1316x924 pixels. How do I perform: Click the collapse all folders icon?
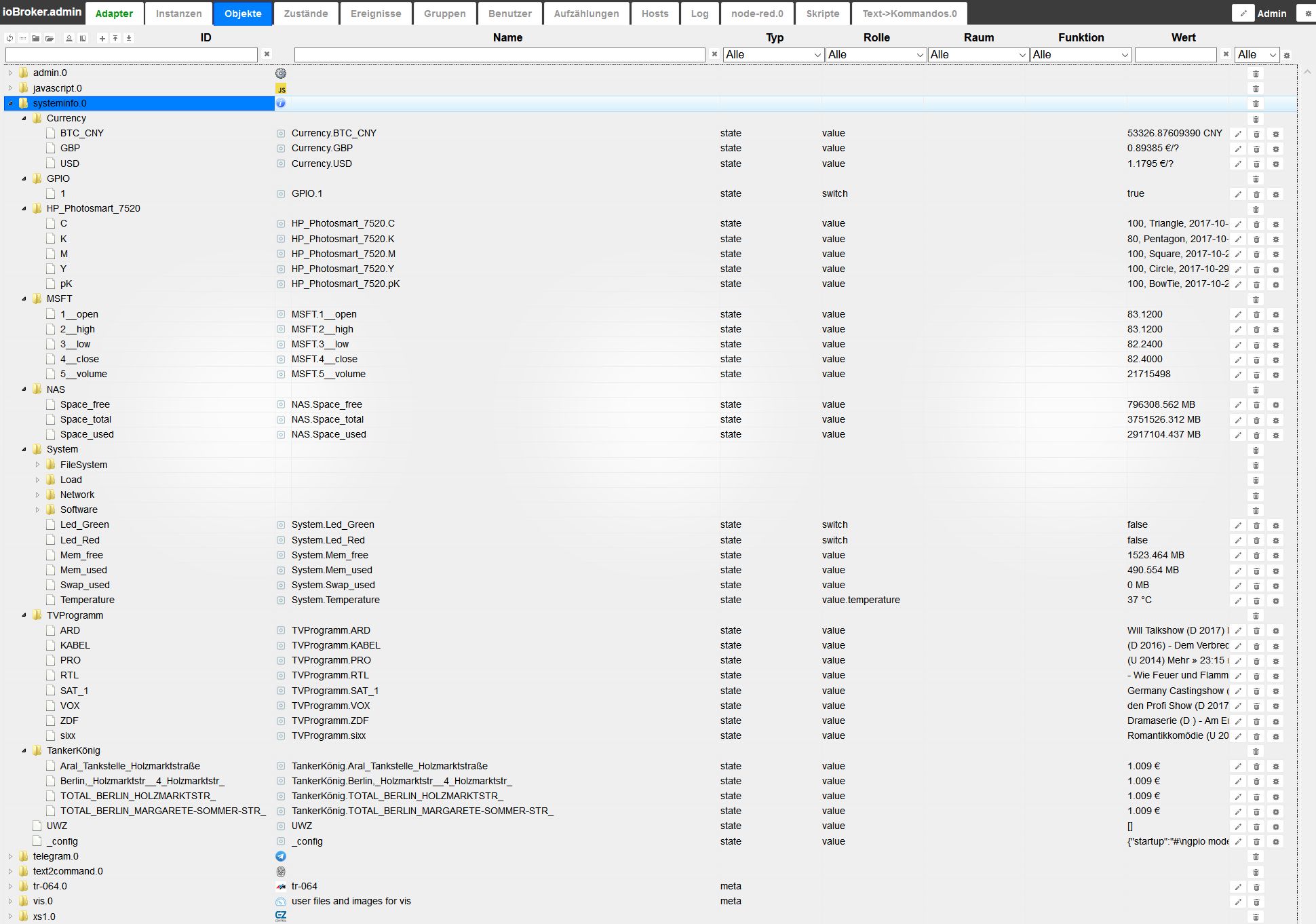[36, 38]
